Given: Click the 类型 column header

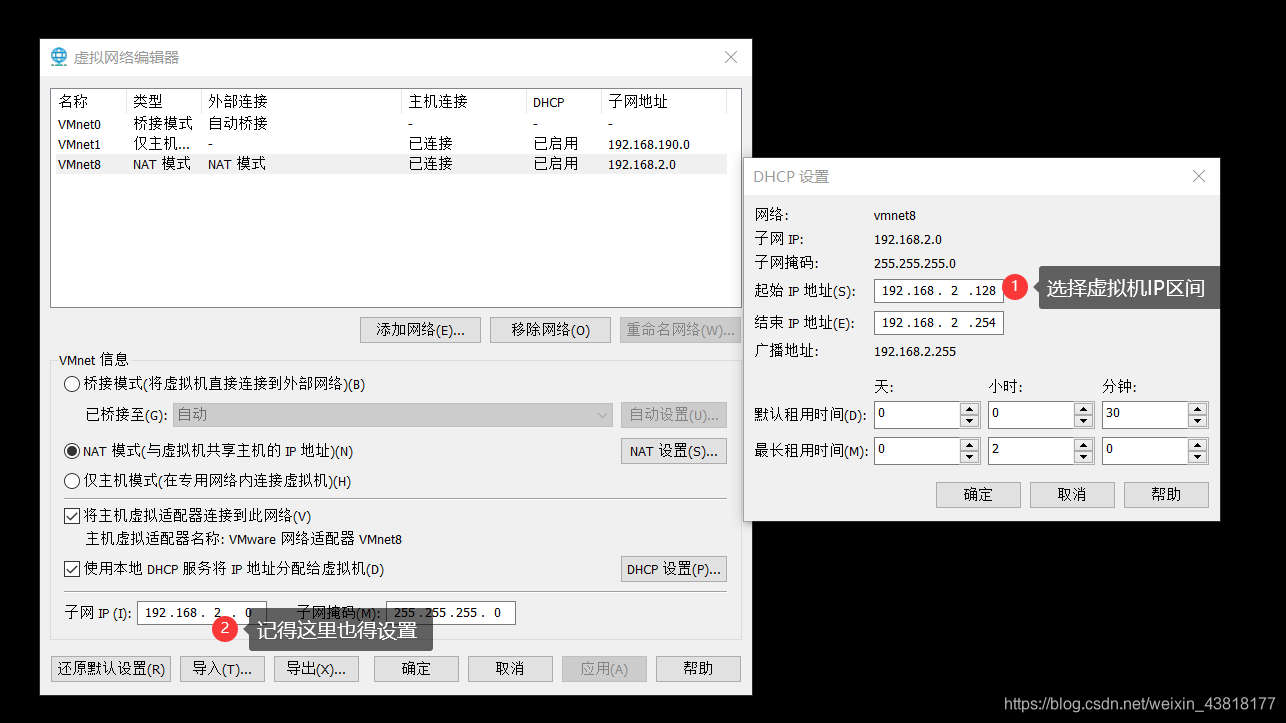Looking at the screenshot, I should [164, 102].
